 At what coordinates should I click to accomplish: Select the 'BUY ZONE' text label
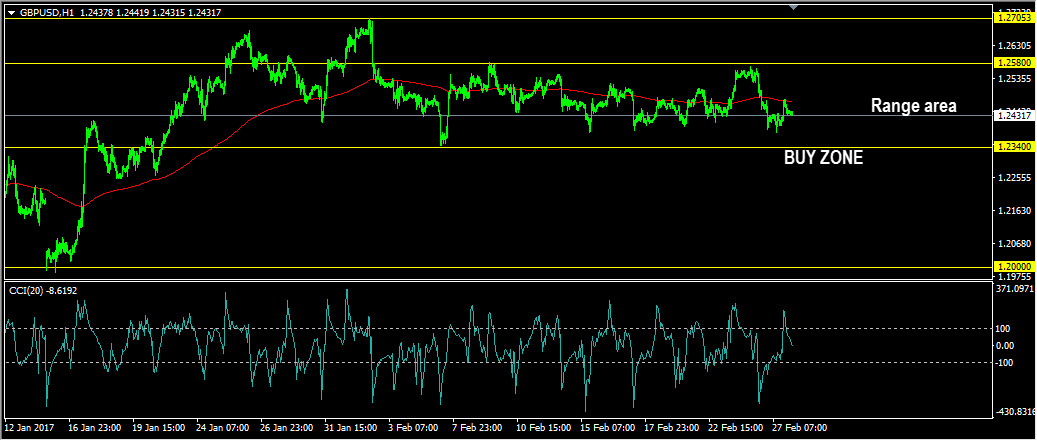coord(823,157)
